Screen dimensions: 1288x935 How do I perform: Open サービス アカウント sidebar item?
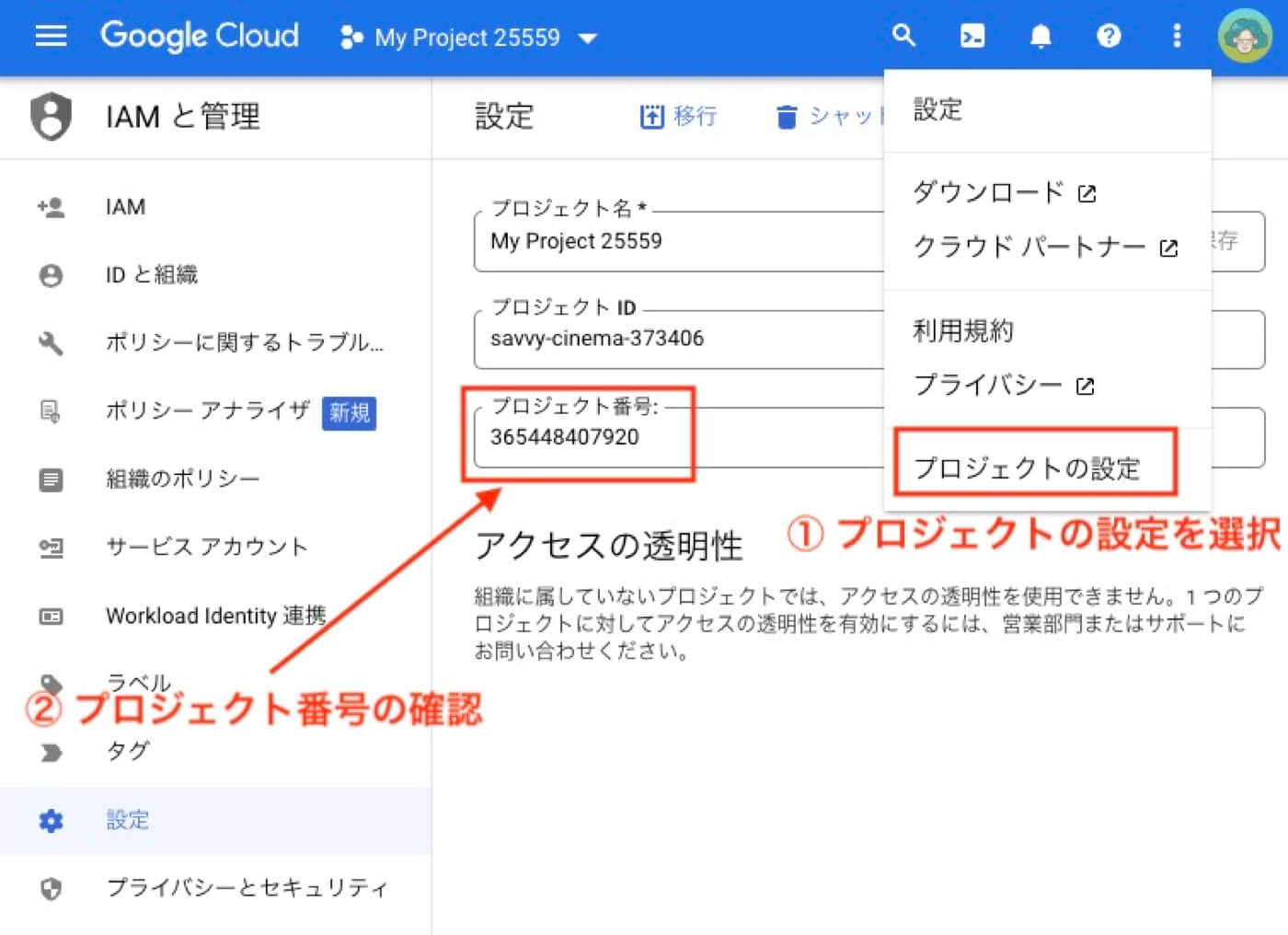point(216,547)
